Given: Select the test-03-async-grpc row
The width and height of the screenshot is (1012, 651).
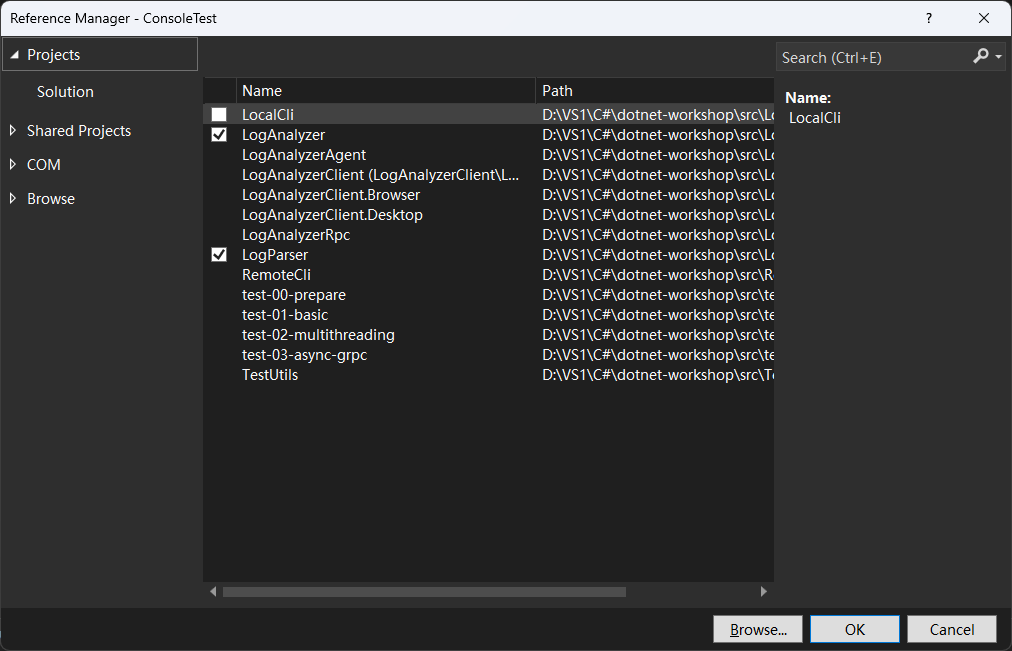Looking at the screenshot, I should click(x=489, y=355).
